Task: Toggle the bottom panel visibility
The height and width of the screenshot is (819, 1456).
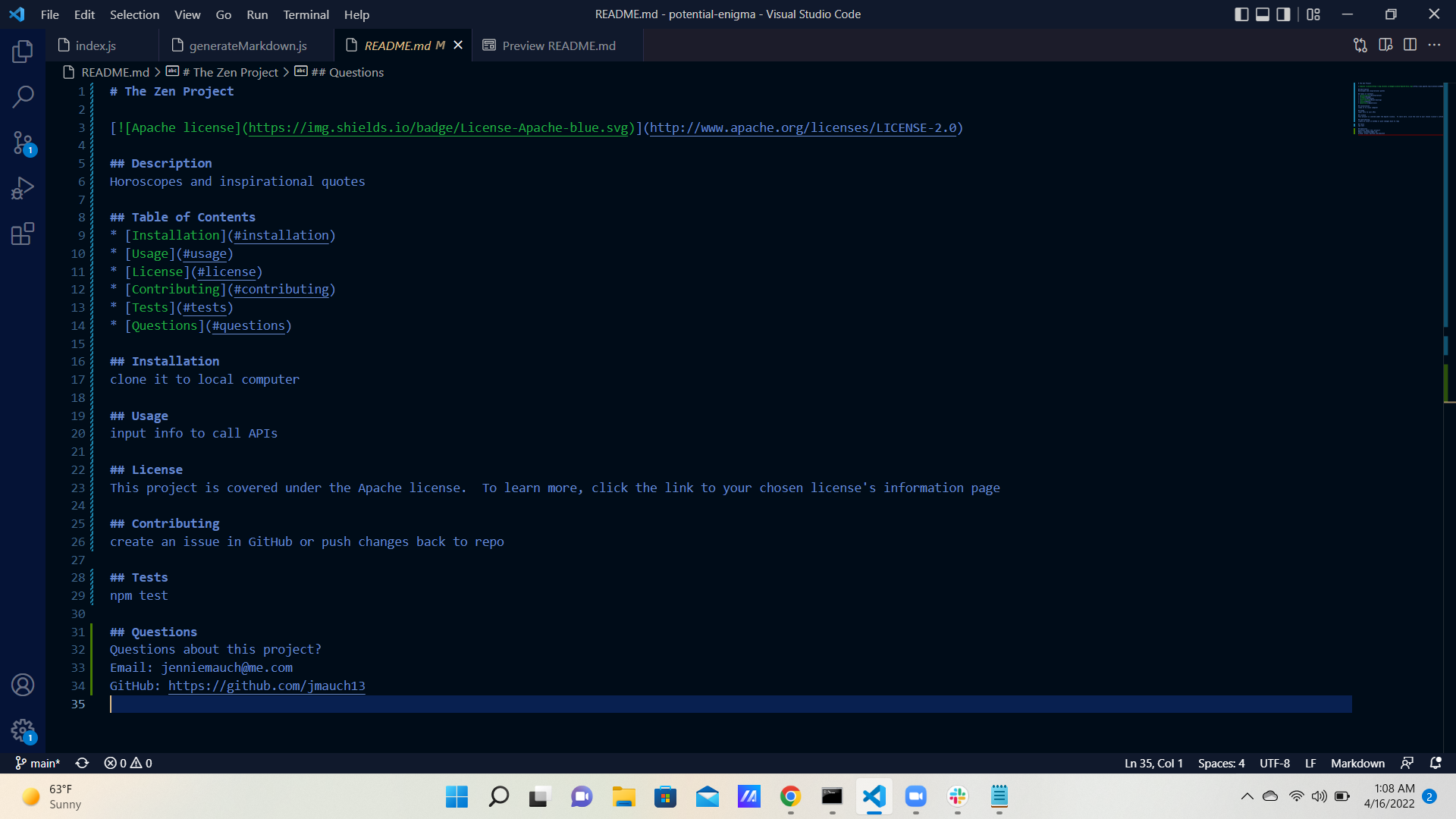Action: [x=1262, y=14]
